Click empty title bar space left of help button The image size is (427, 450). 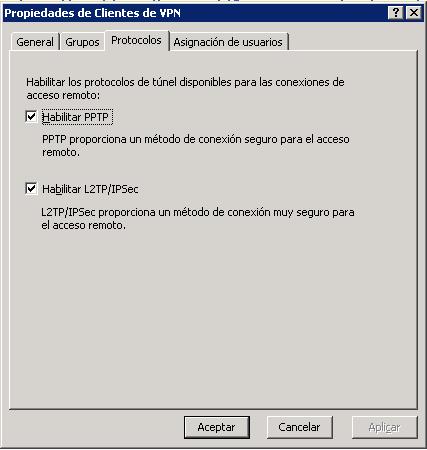(x=283, y=13)
